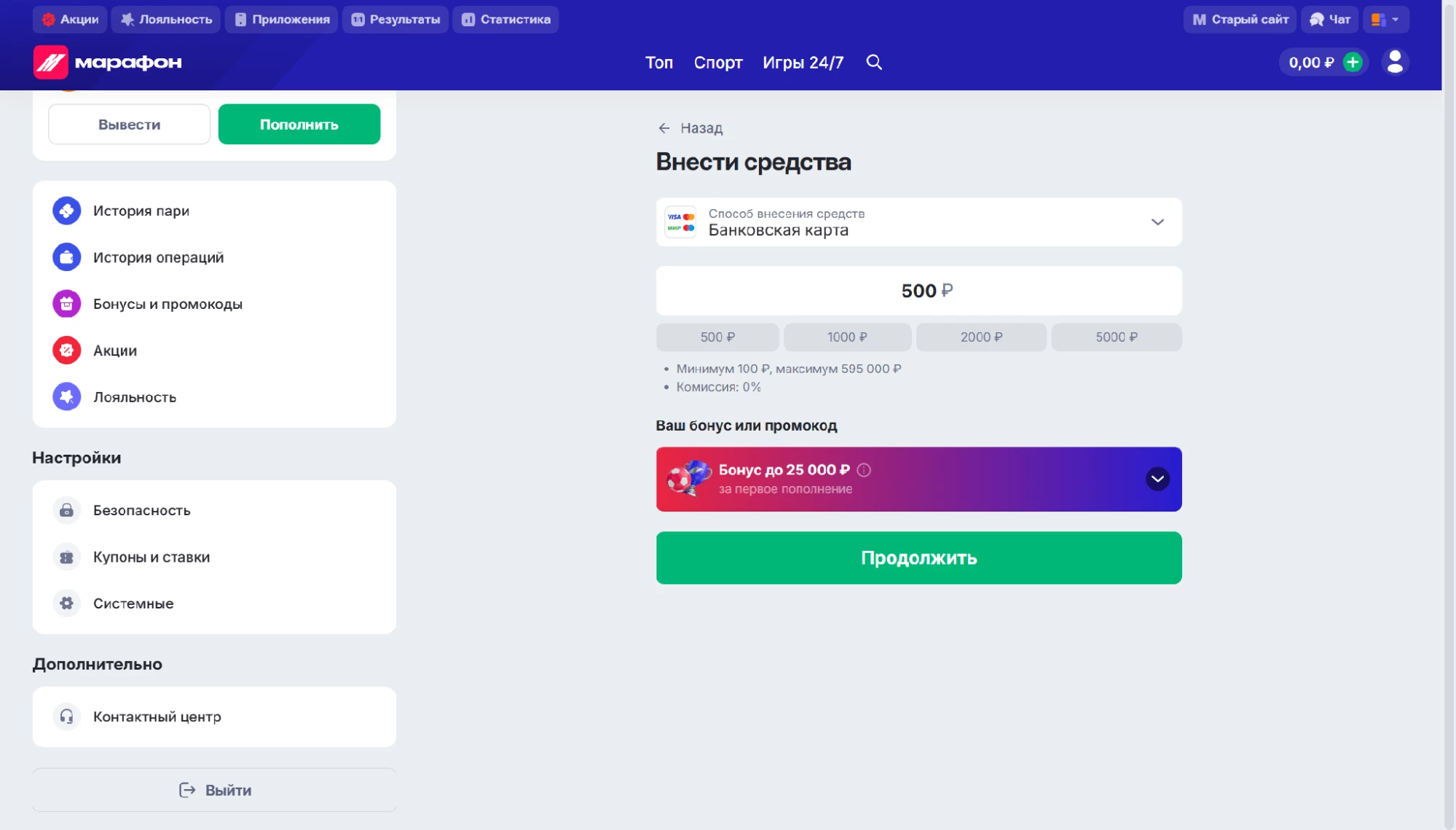The image size is (1456, 830).
Task: Open the Статистика top menu item
Action: tap(506, 20)
